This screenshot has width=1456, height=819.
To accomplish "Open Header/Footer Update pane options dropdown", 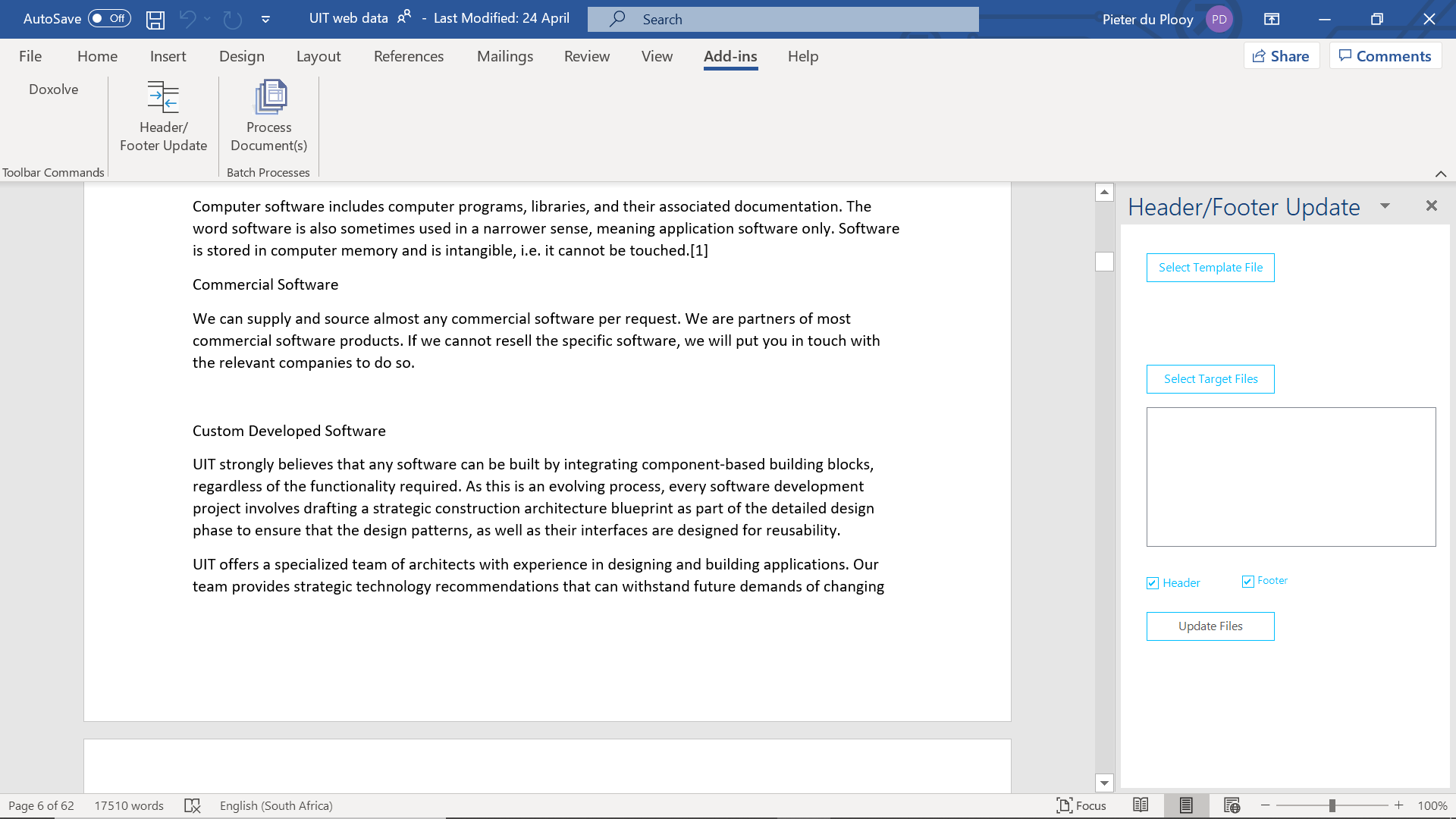I will (1385, 206).
